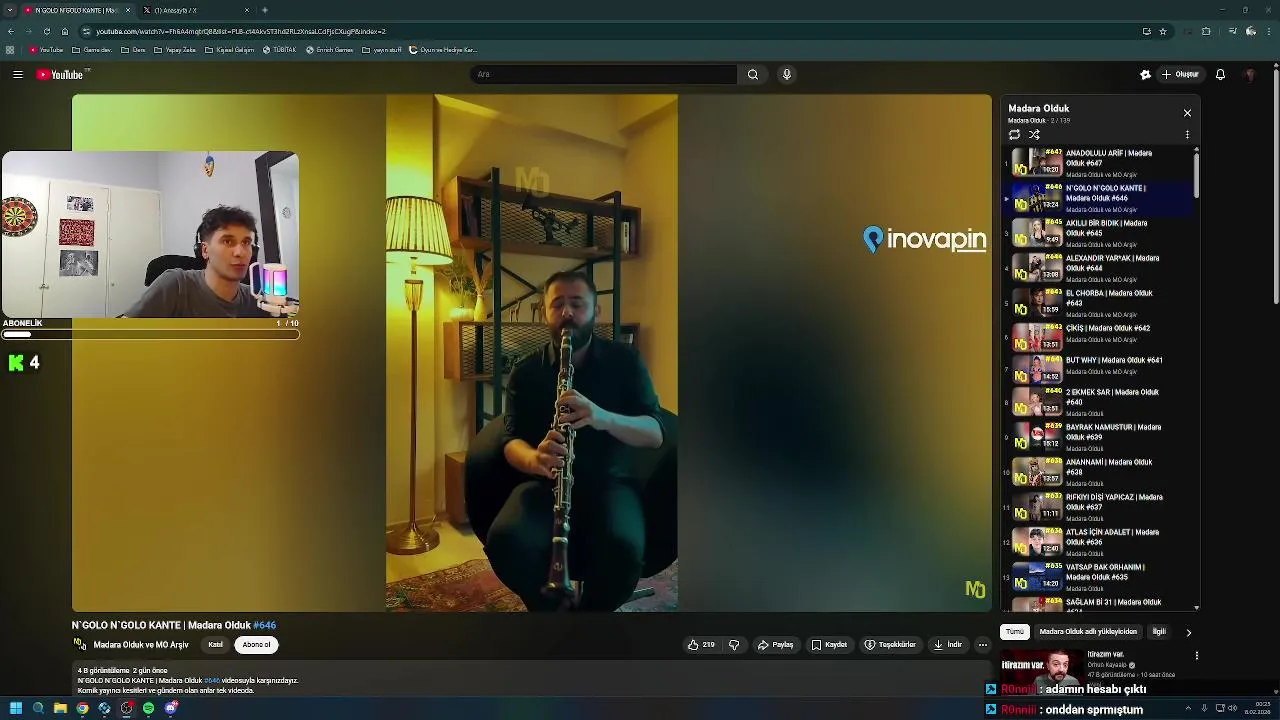Play EL CHORBA #643 playlist video
Viewport: 1280px width, 720px height.
coord(1098,303)
